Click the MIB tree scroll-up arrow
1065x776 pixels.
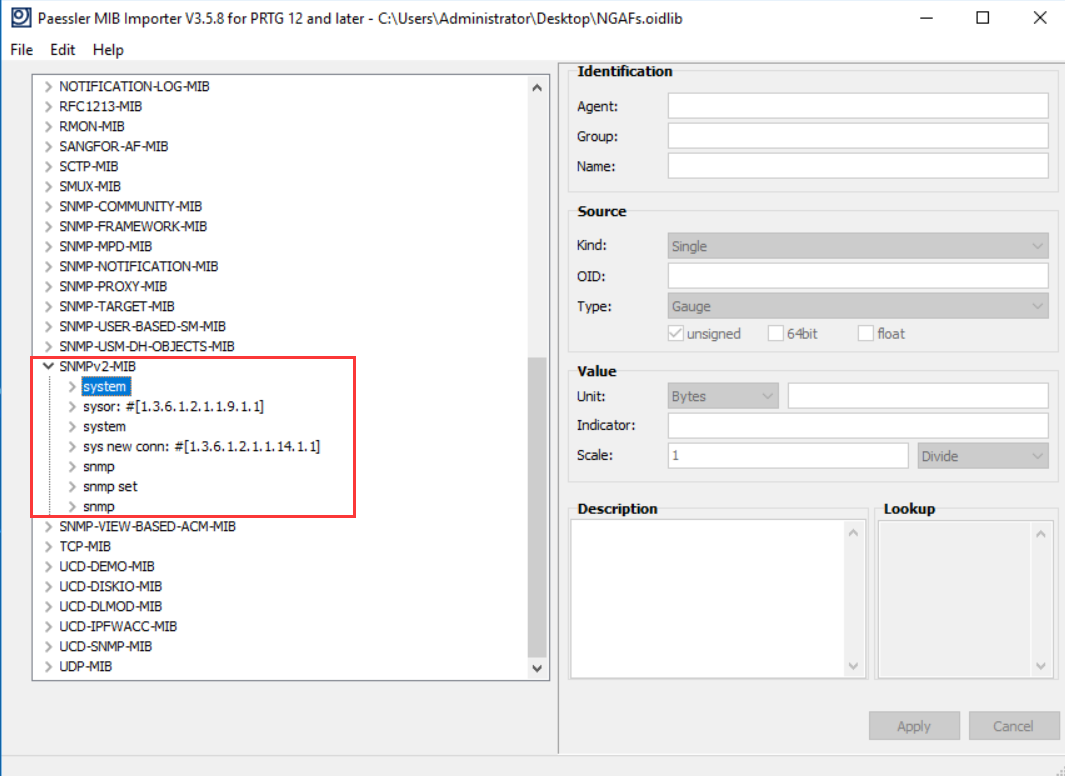click(x=537, y=87)
